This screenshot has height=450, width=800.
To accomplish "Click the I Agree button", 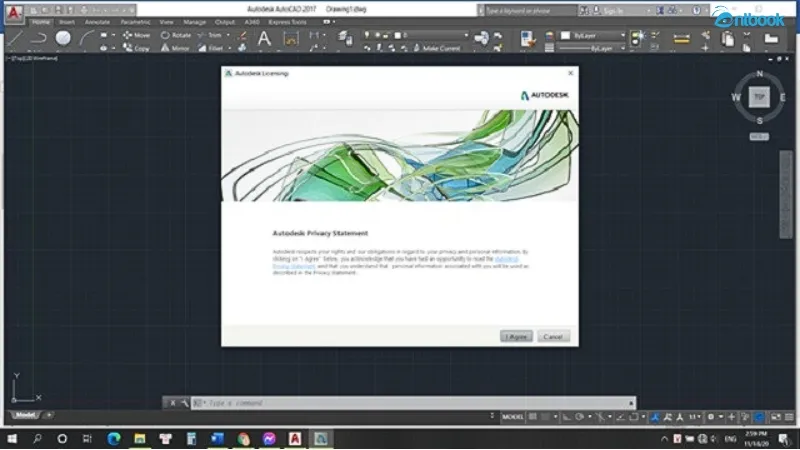I will coord(516,337).
